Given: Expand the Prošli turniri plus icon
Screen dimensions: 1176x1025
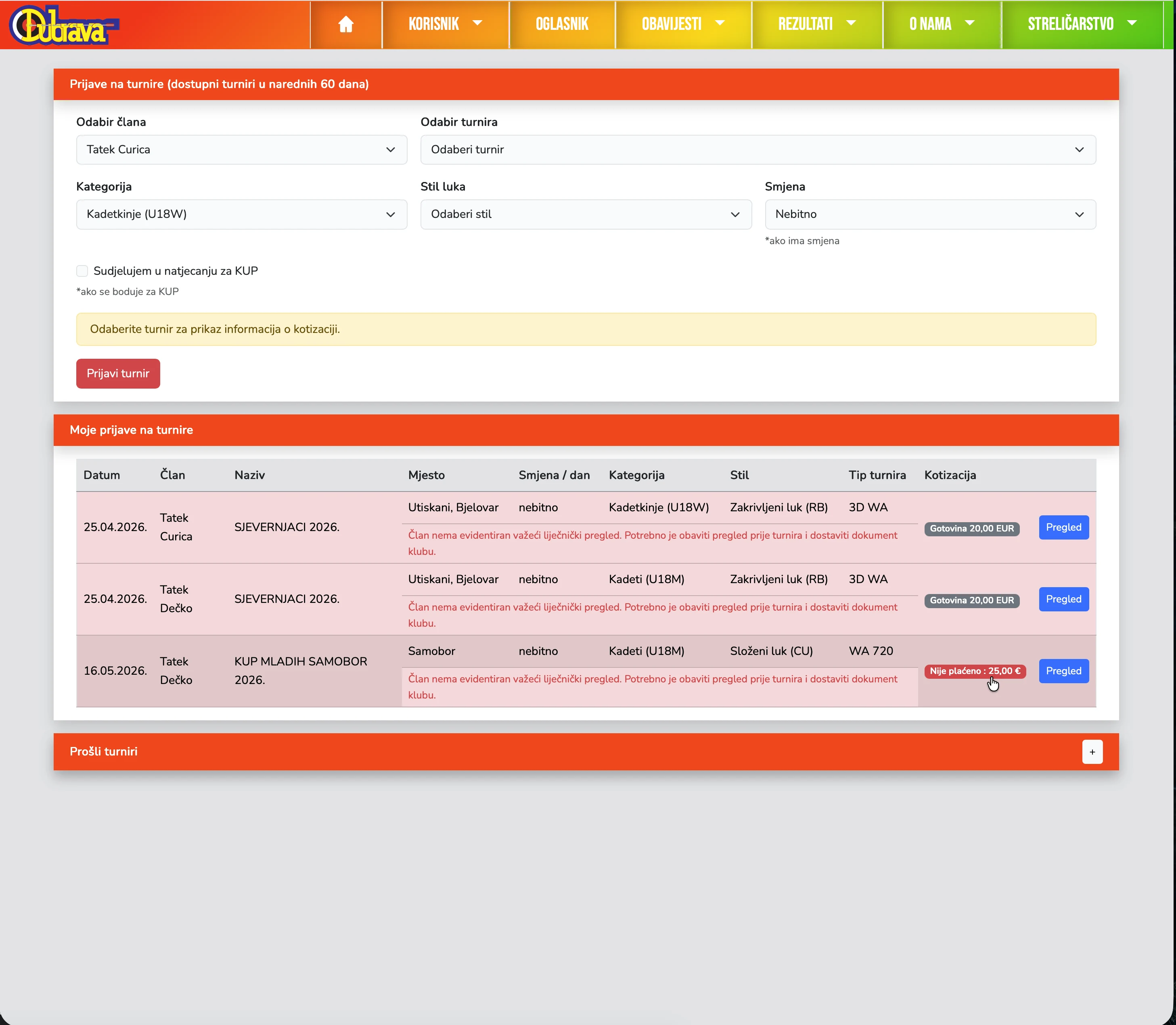Looking at the screenshot, I should point(1092,751).
